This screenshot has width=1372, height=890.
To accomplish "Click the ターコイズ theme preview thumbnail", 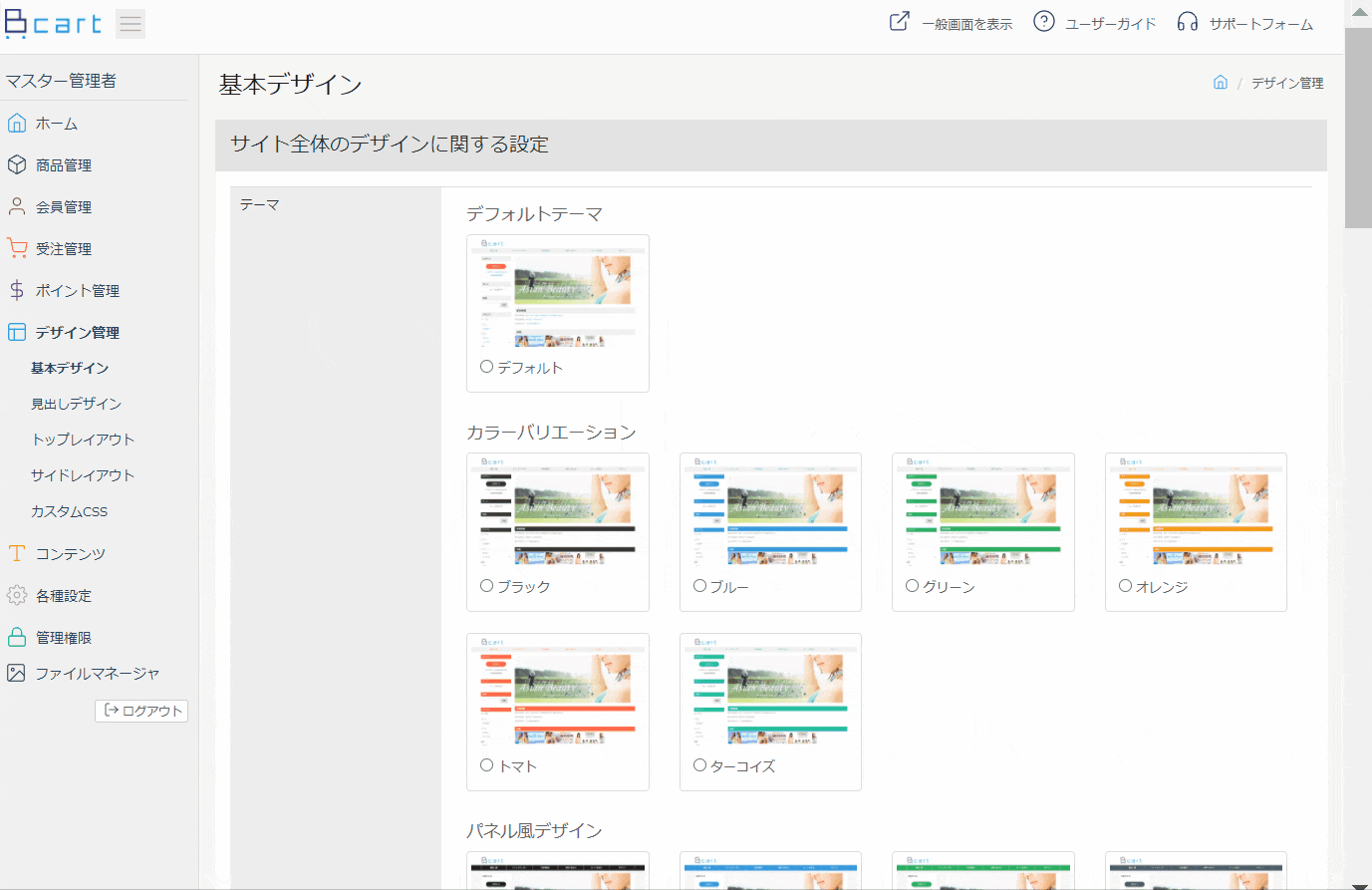I will coord(770,693).
